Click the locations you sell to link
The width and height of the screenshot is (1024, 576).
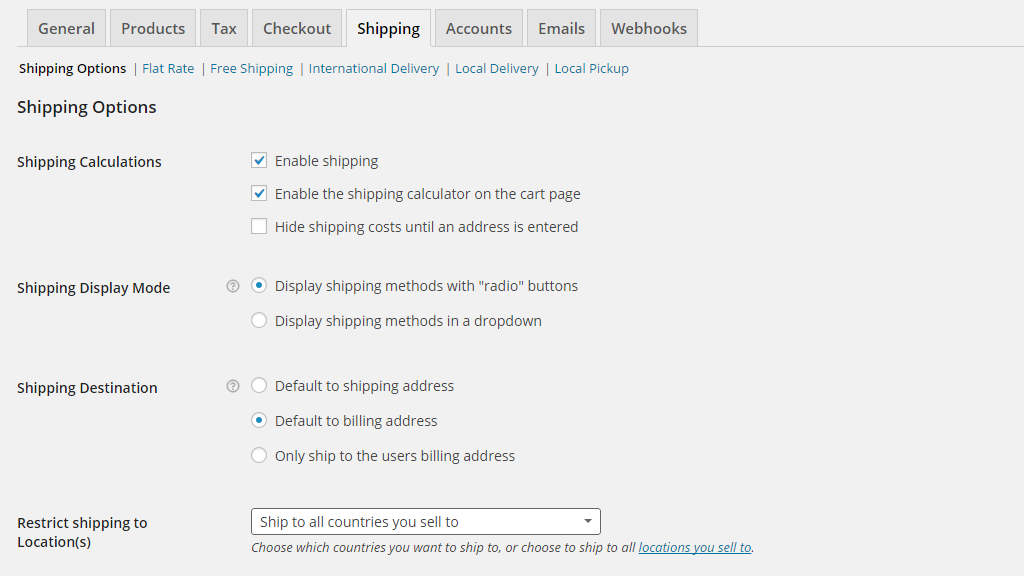(694, 547)
